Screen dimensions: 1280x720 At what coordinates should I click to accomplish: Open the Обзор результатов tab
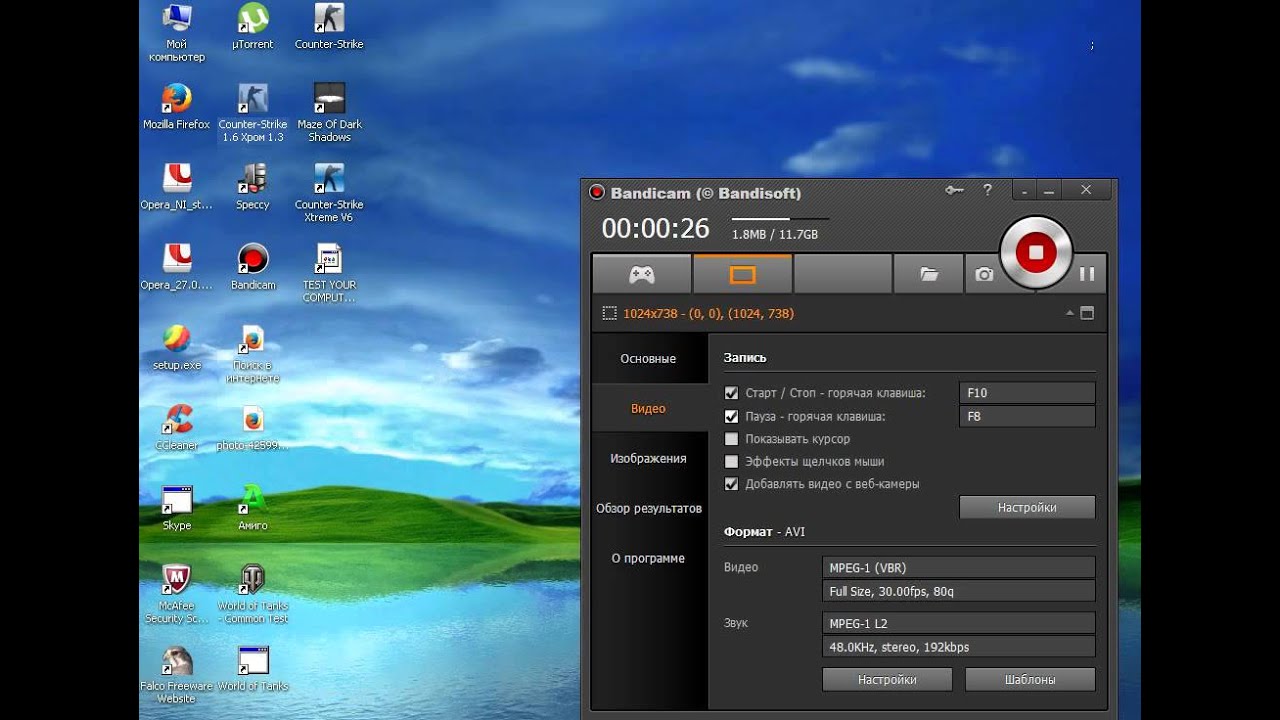(x=648, y=509)
